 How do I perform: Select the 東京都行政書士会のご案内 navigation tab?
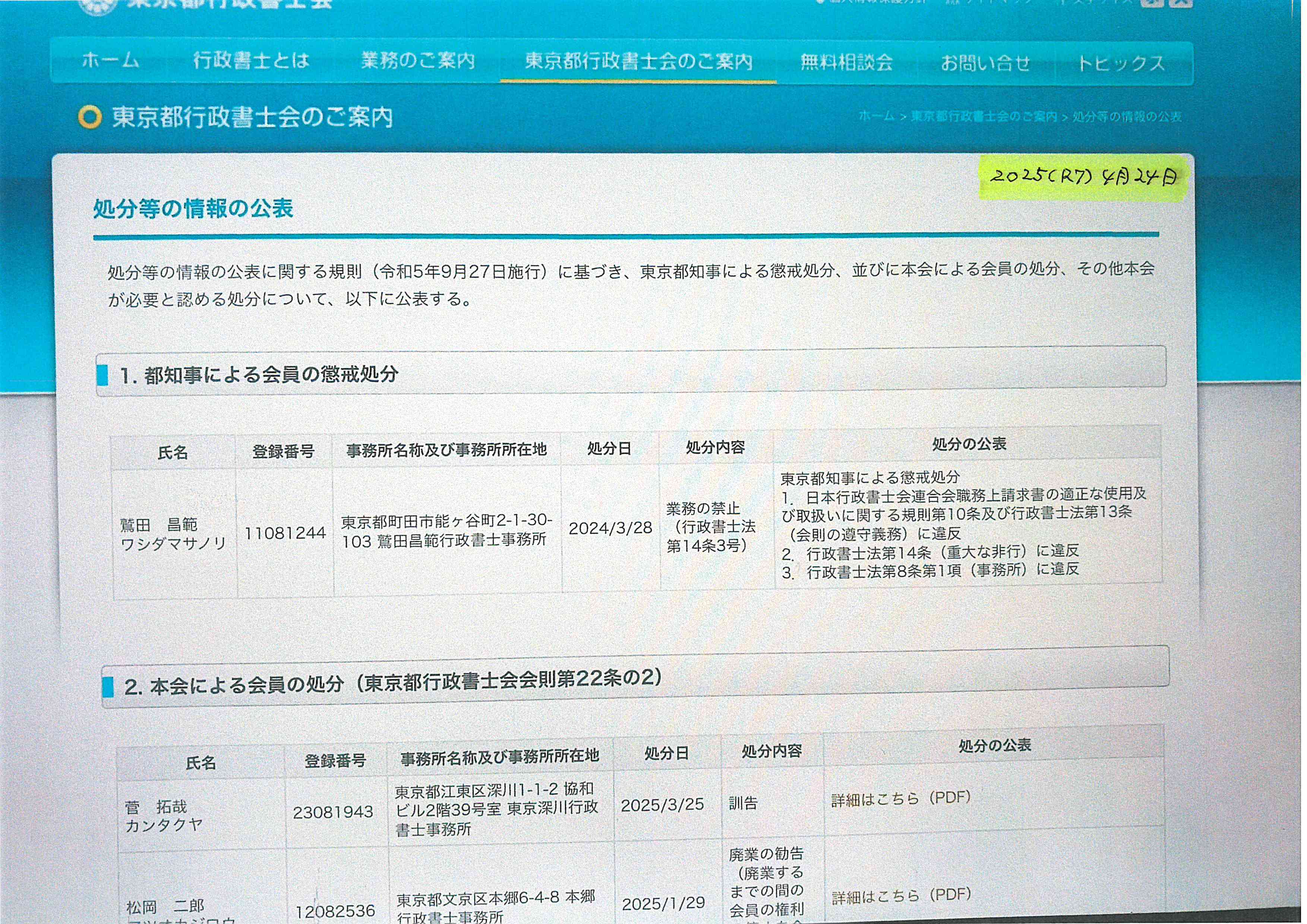point(639,61)
